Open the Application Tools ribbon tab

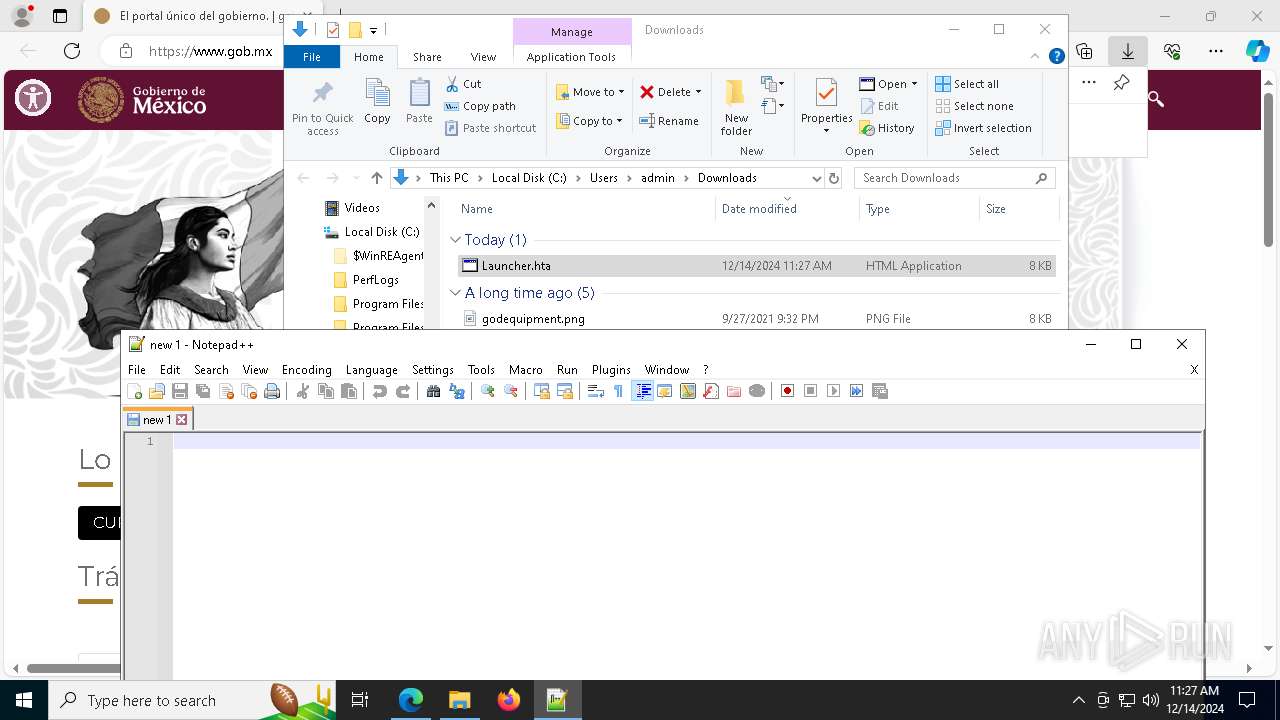click(571, 57)
